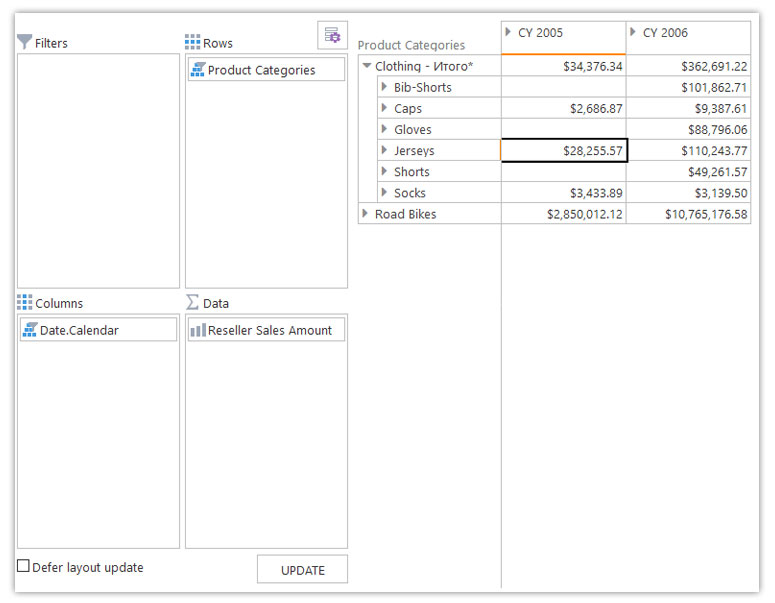The height and width of the screenshot is (603, 775).
Task: Click the Data area label
Action: (215, 303)
